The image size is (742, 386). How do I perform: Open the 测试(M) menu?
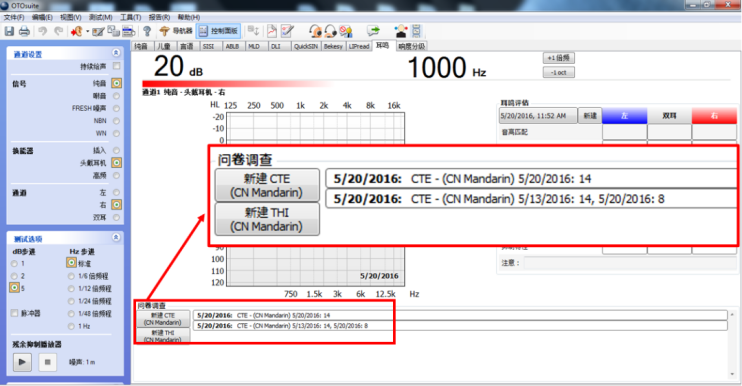pyautogui.click(x=100, y=17)
